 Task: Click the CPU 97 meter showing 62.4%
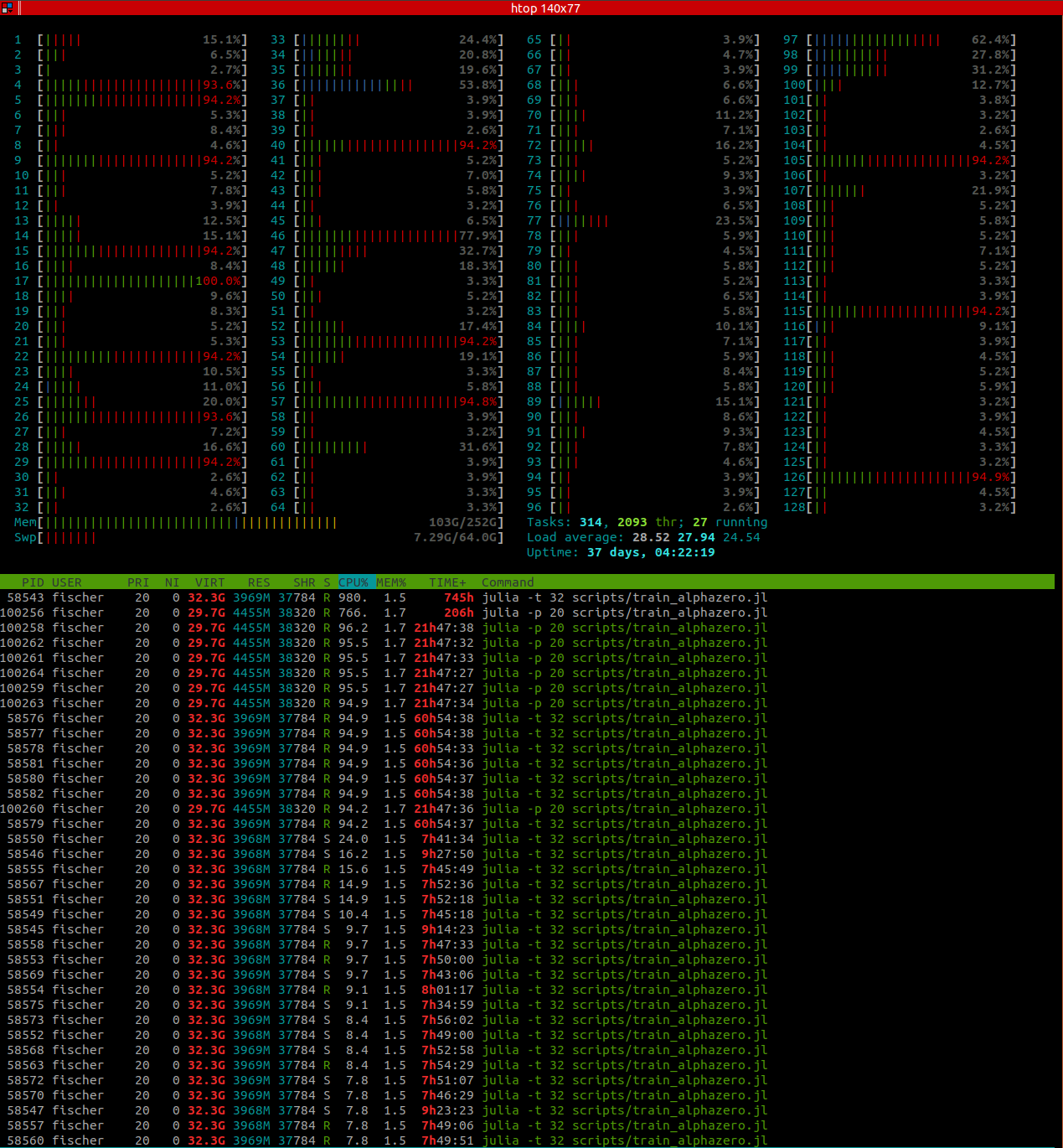tap(900, 39)
